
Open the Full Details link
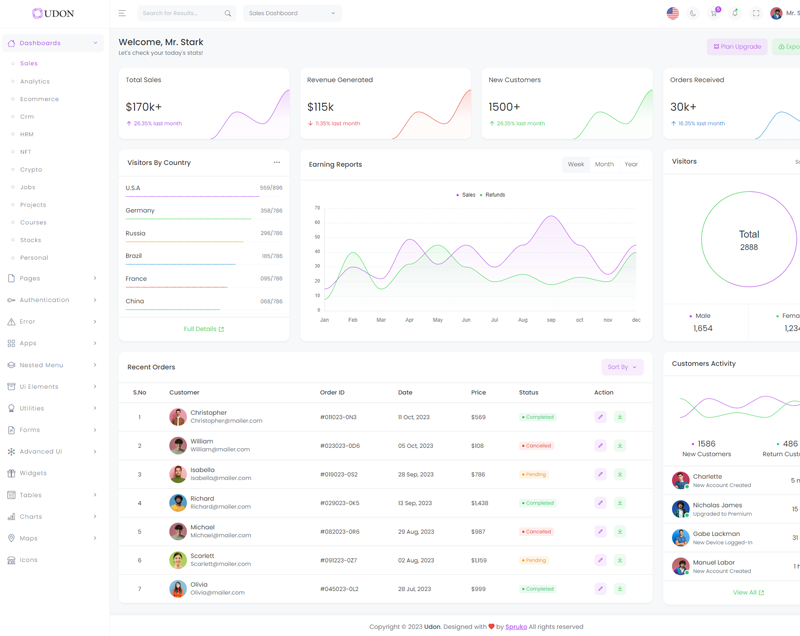pos(203,329)
